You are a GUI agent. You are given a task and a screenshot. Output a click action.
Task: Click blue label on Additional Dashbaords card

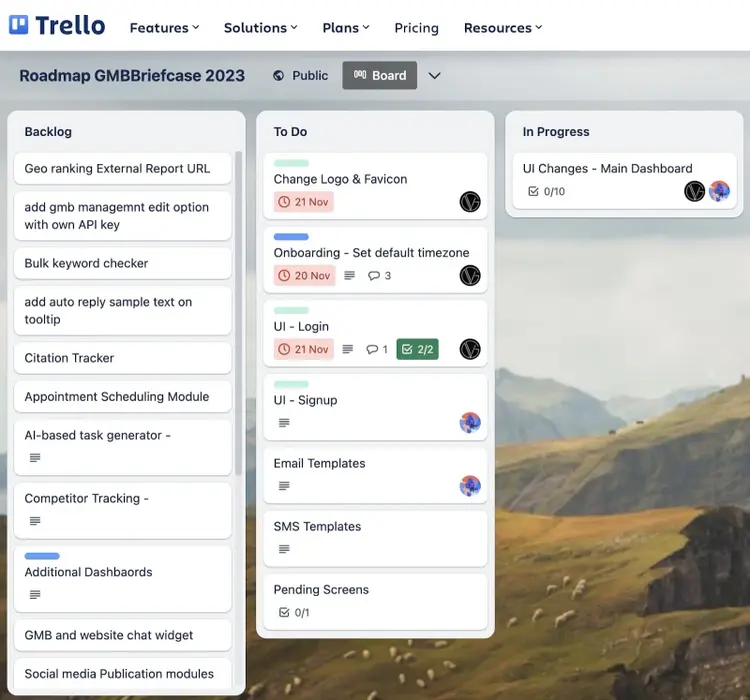point(42,556)
